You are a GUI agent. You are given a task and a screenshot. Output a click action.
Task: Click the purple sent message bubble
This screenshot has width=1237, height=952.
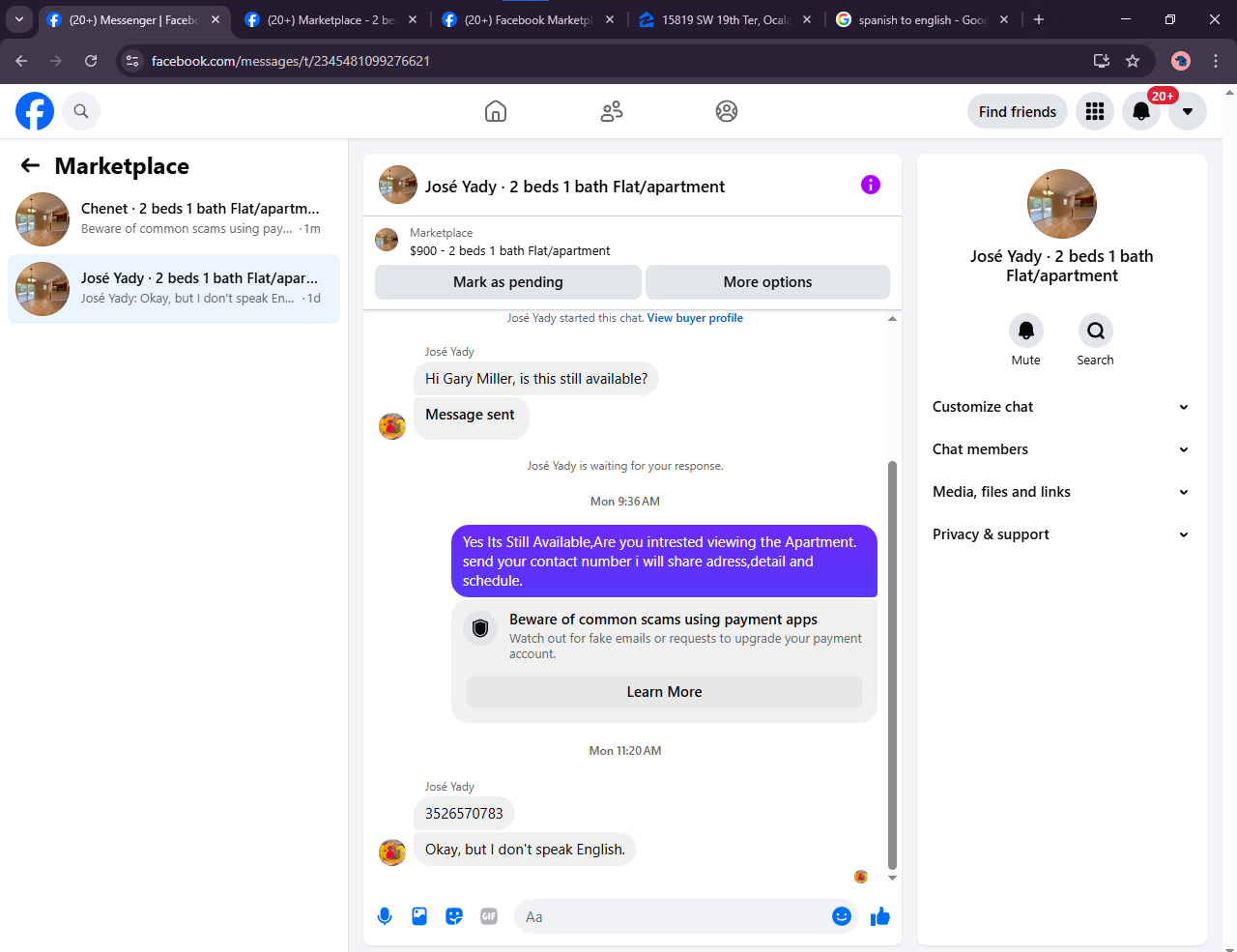point(665,562)
